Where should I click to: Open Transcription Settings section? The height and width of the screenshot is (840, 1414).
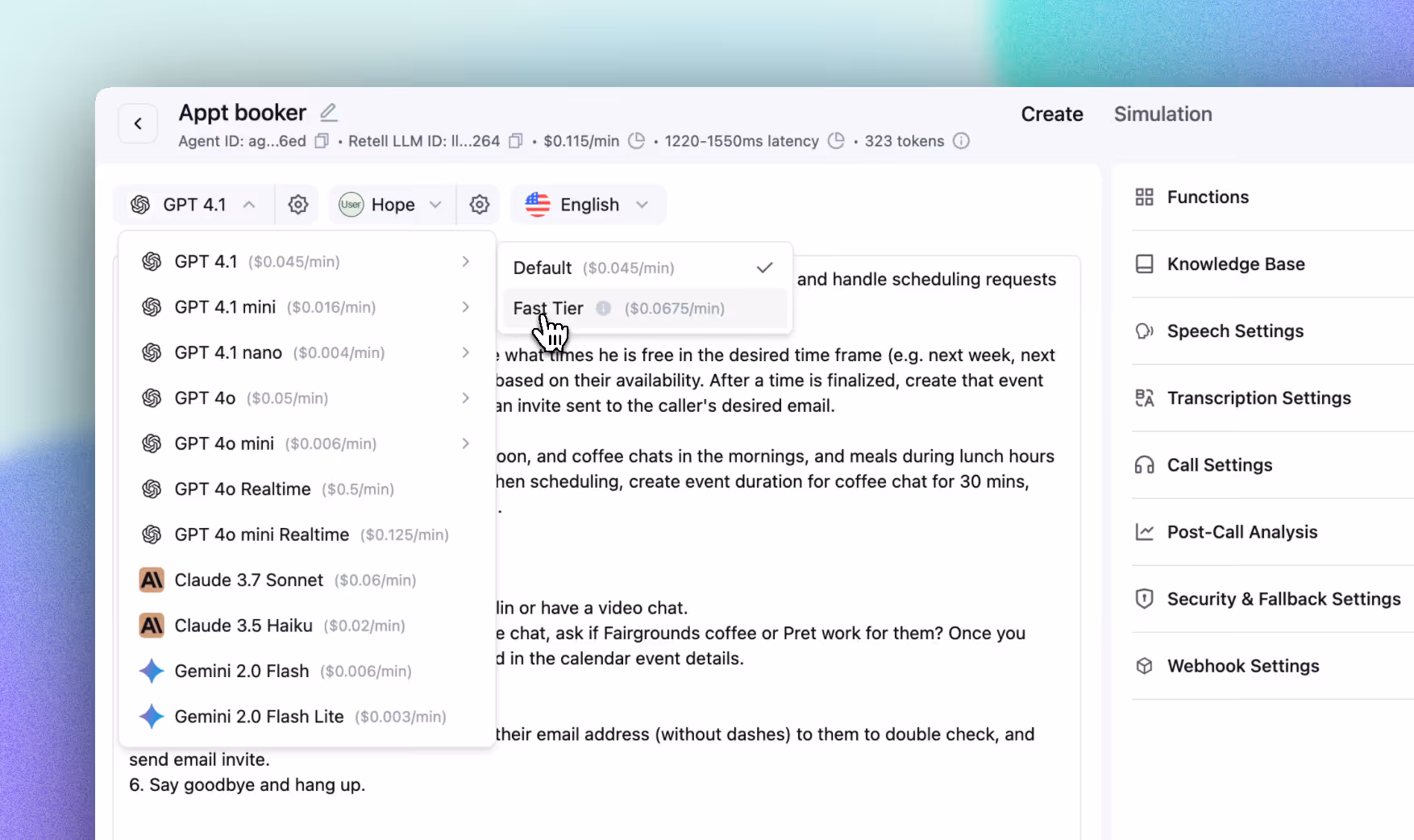[x=1273, y=398]
